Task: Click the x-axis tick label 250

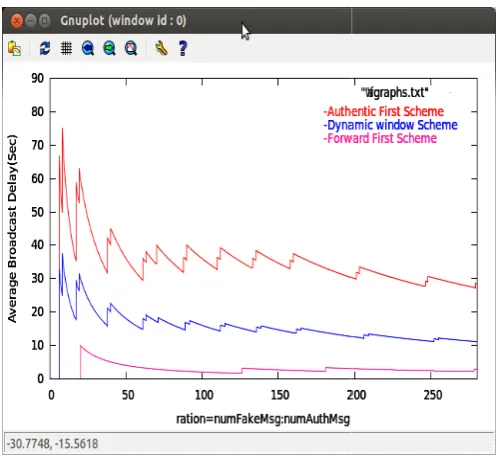Action: pyautogui.click(x=433, y=395)
